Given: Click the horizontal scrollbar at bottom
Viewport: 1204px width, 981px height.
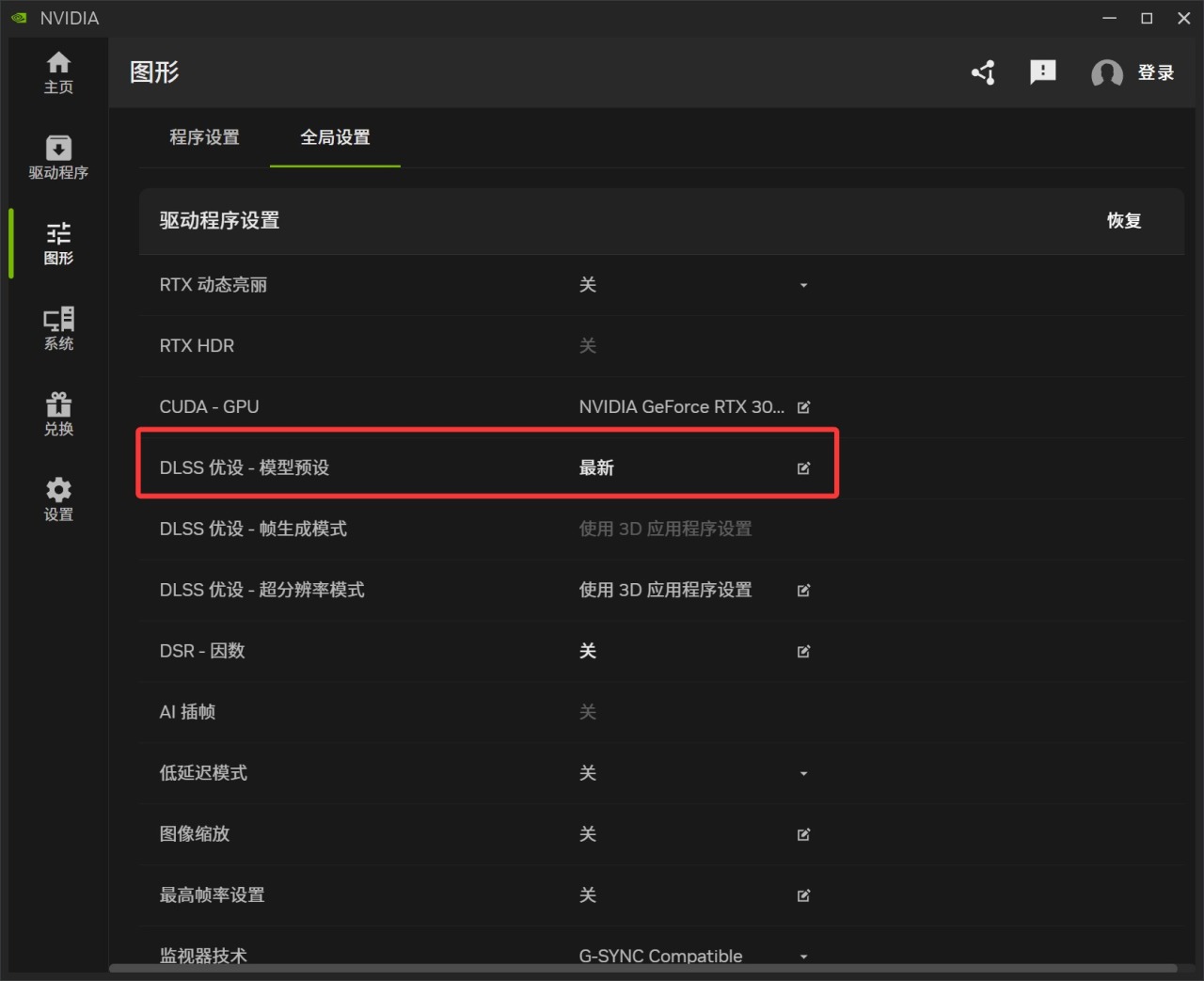Looking at the screenshot, I should [x=642, y=968].
